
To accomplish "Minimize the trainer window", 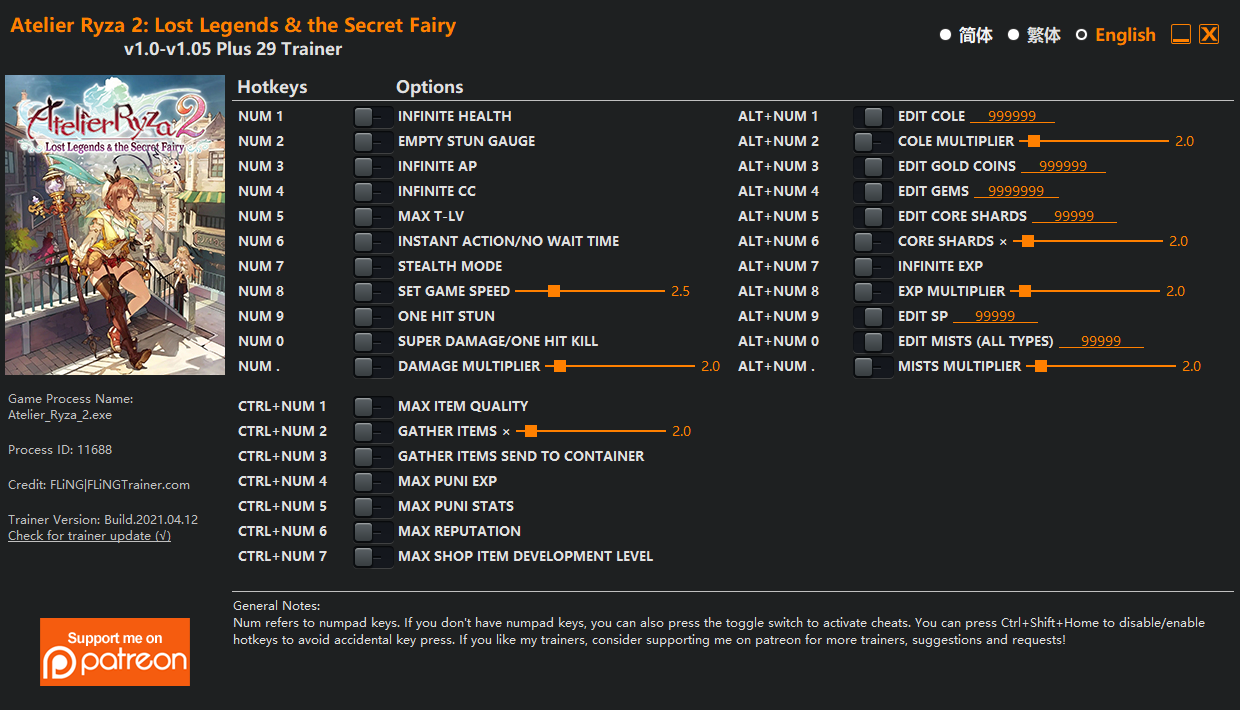I will 1181,35.
